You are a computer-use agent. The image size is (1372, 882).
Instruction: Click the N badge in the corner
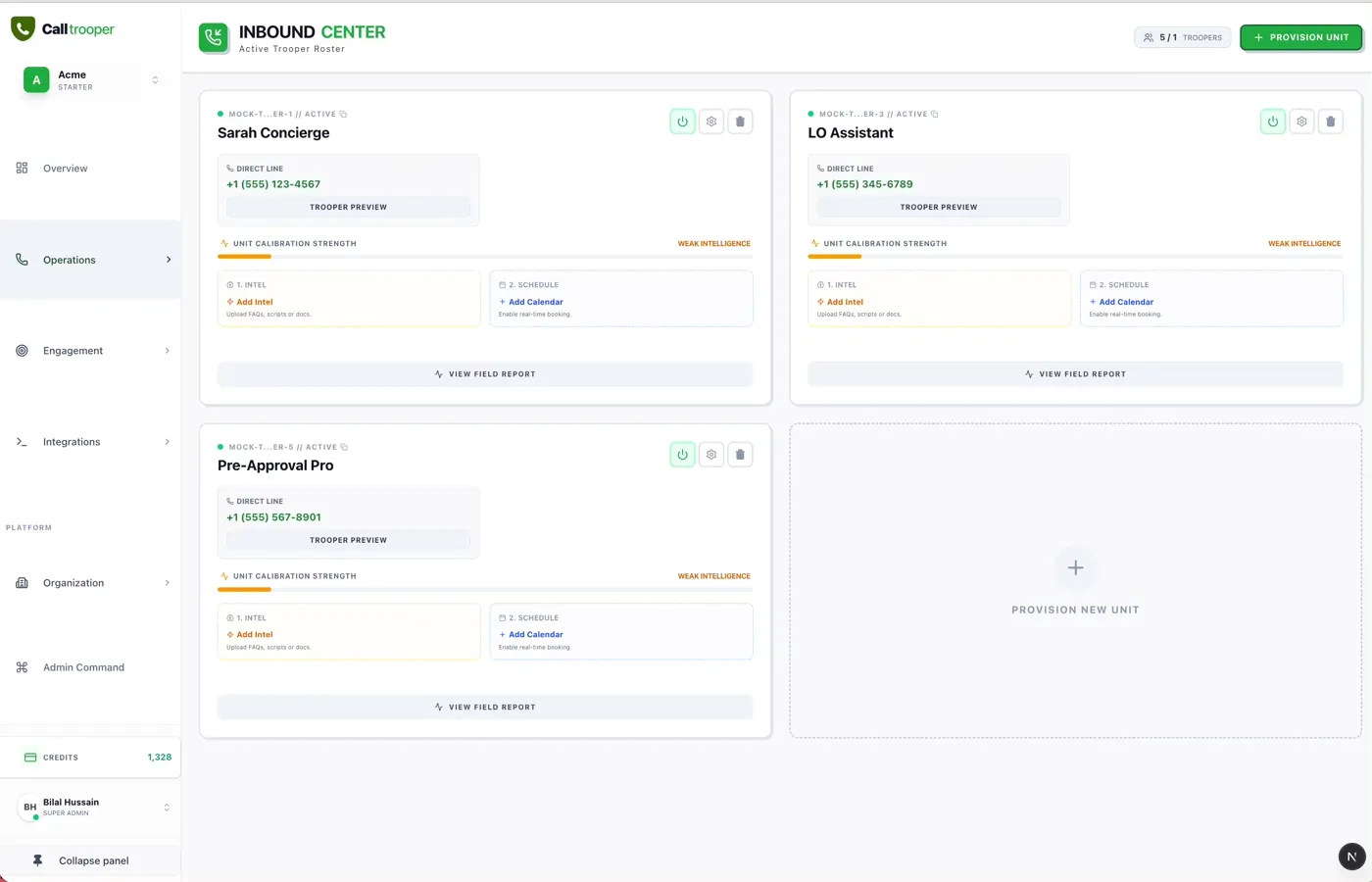[1351, 857]
